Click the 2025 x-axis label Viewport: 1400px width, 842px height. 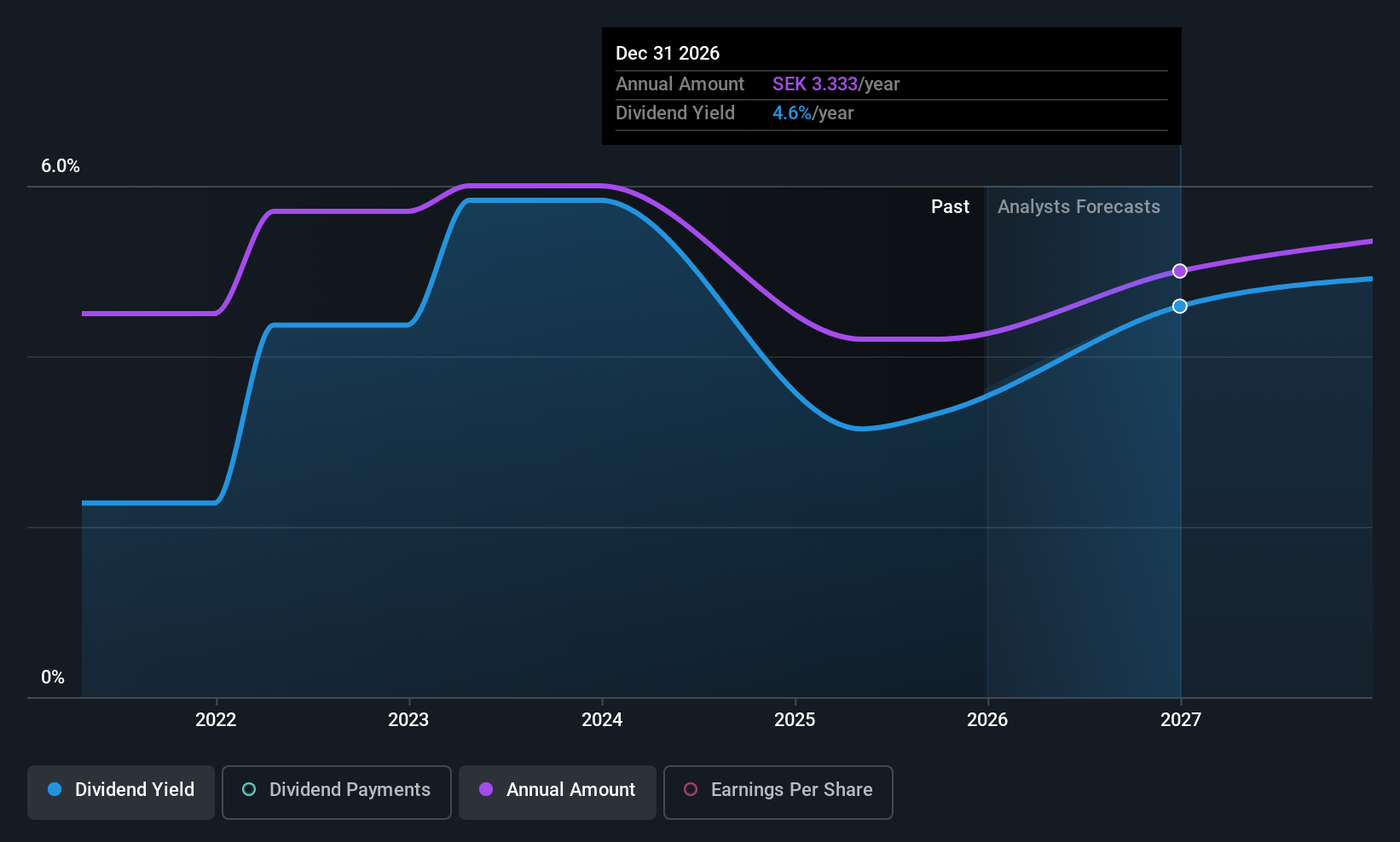795,720
